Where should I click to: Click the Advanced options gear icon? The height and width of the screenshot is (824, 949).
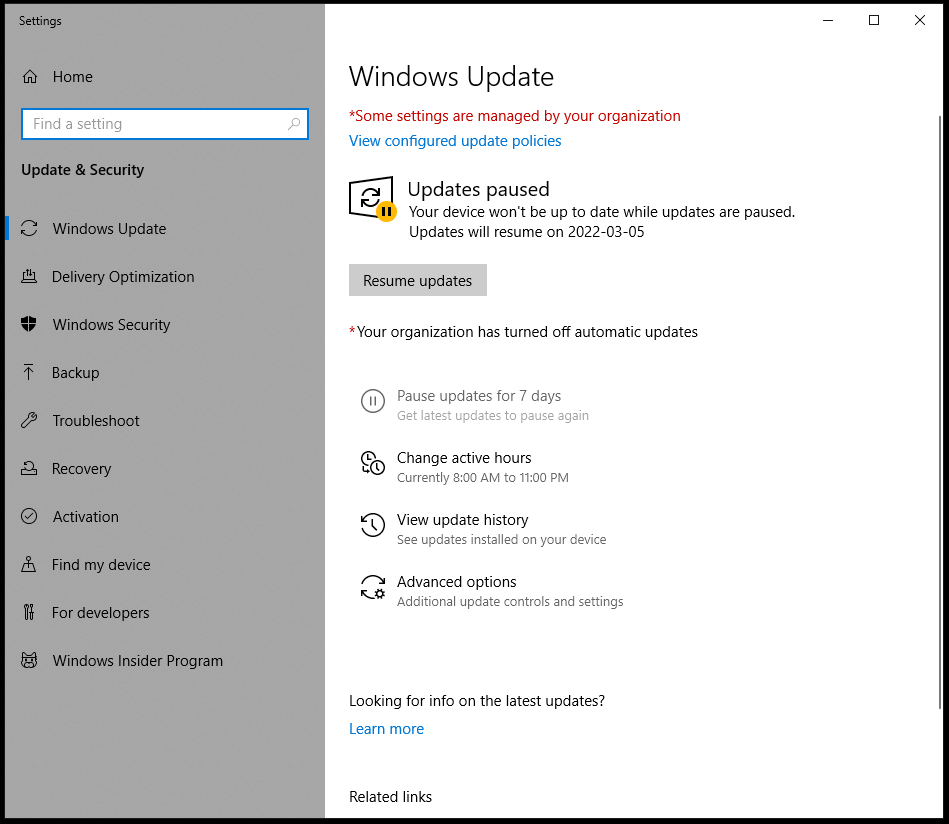(x=372, y=587)
